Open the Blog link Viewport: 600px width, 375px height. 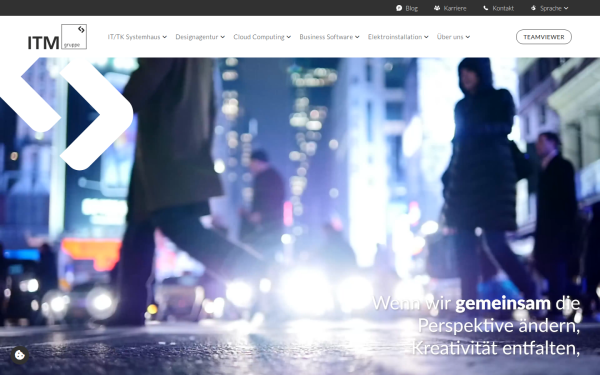411,8
